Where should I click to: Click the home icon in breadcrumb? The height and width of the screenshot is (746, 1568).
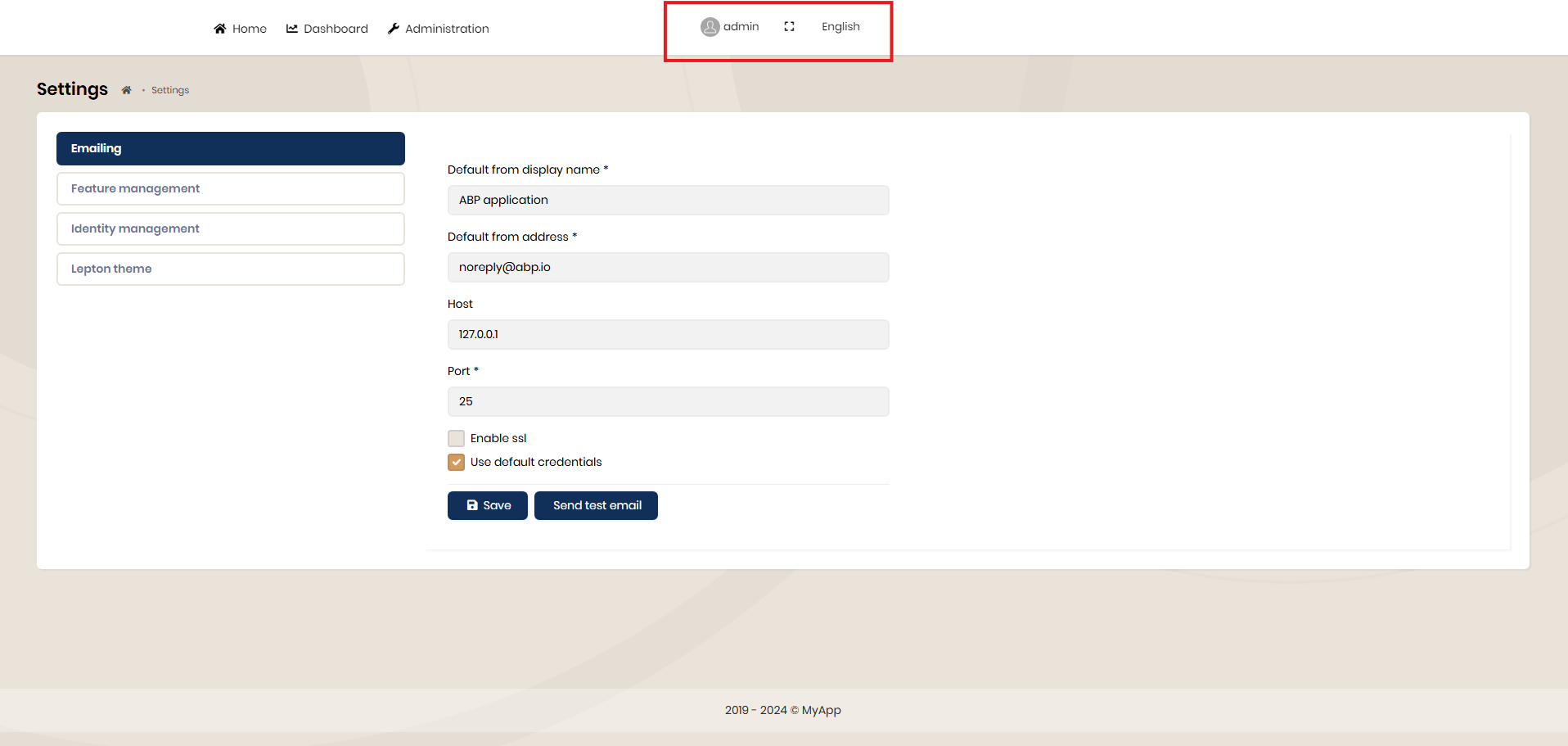point(126,91)
